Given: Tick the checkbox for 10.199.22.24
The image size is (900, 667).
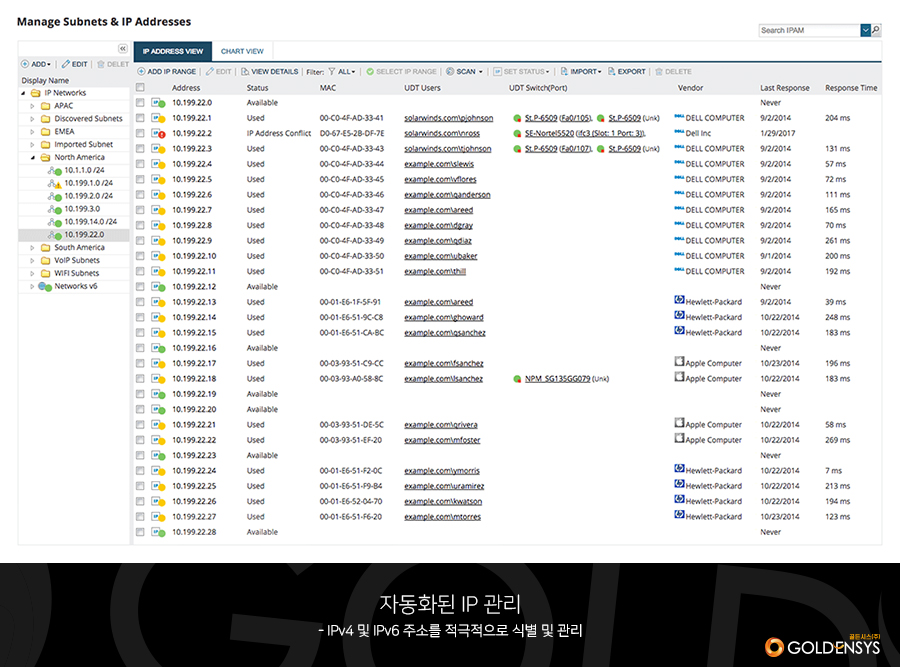Looking at the screenshot, I should [140, 471].
